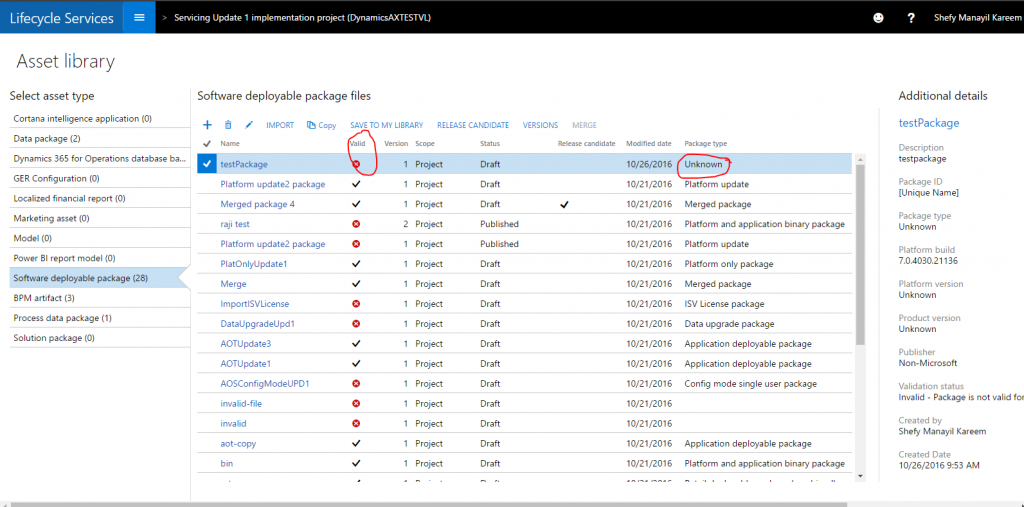Select Data package asset type

(x=47, y=138)
